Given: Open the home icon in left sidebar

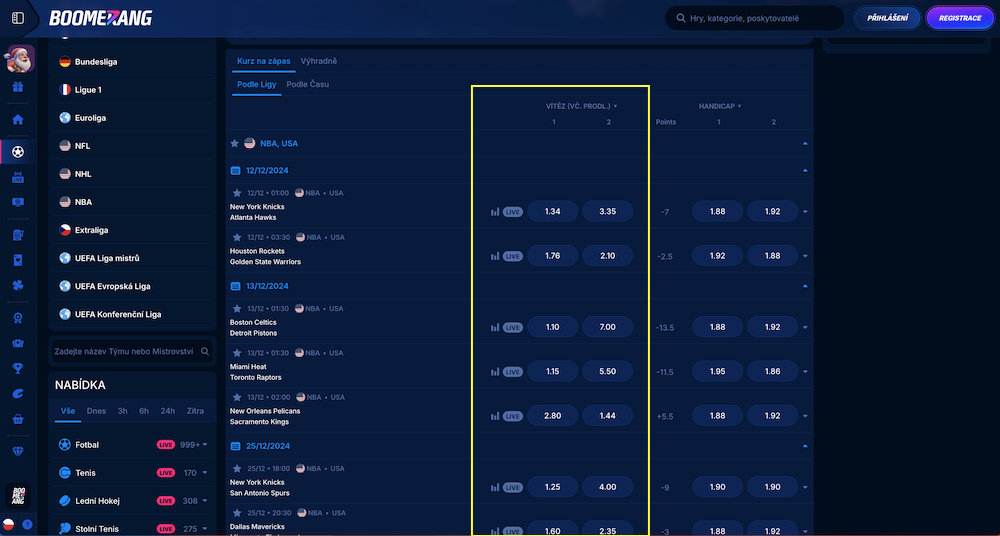Looking at the screenshot, I should [17, 119].
